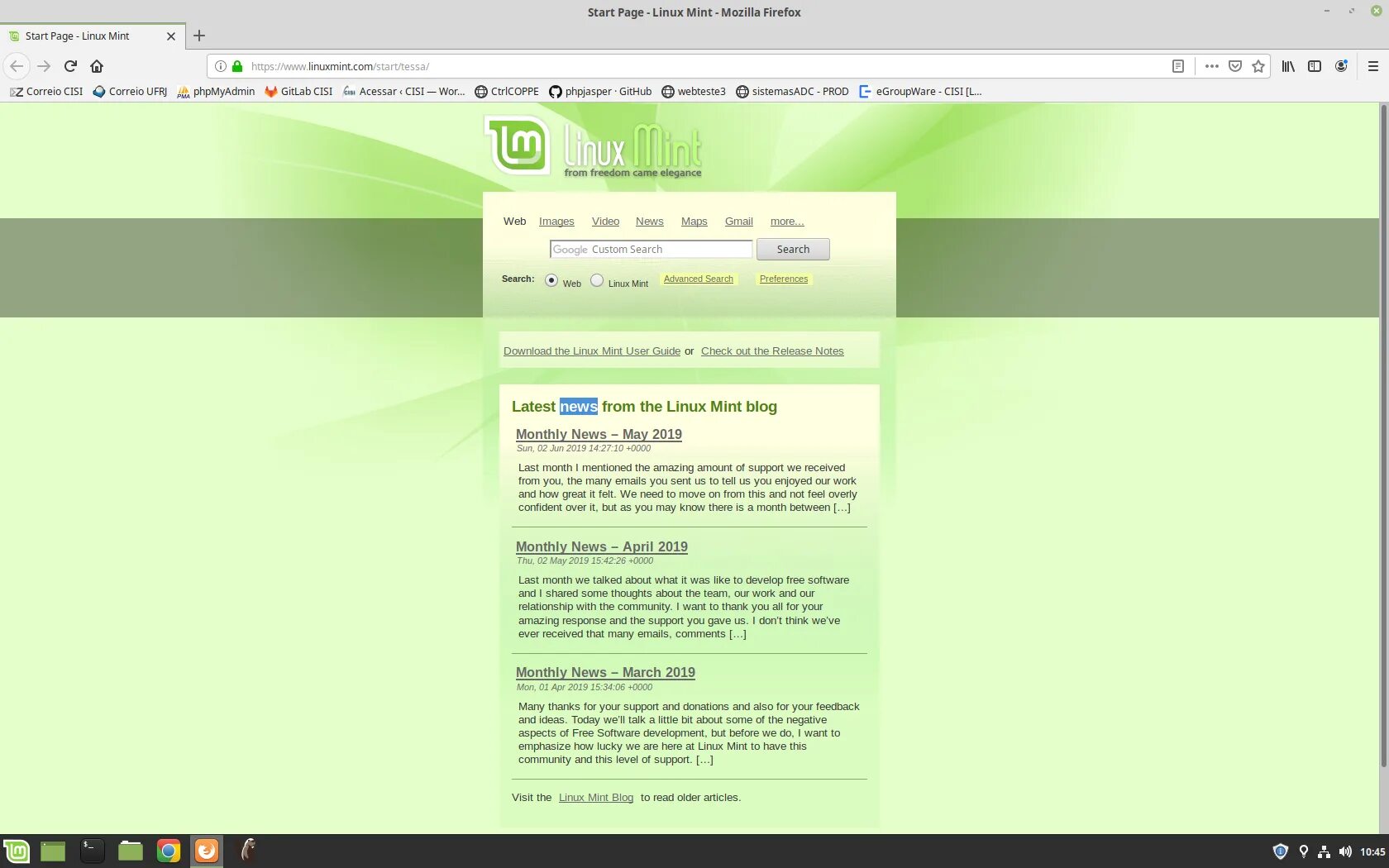Click the Search button
This screenshot has height=868, width=1389.
(x=793, y=249)
